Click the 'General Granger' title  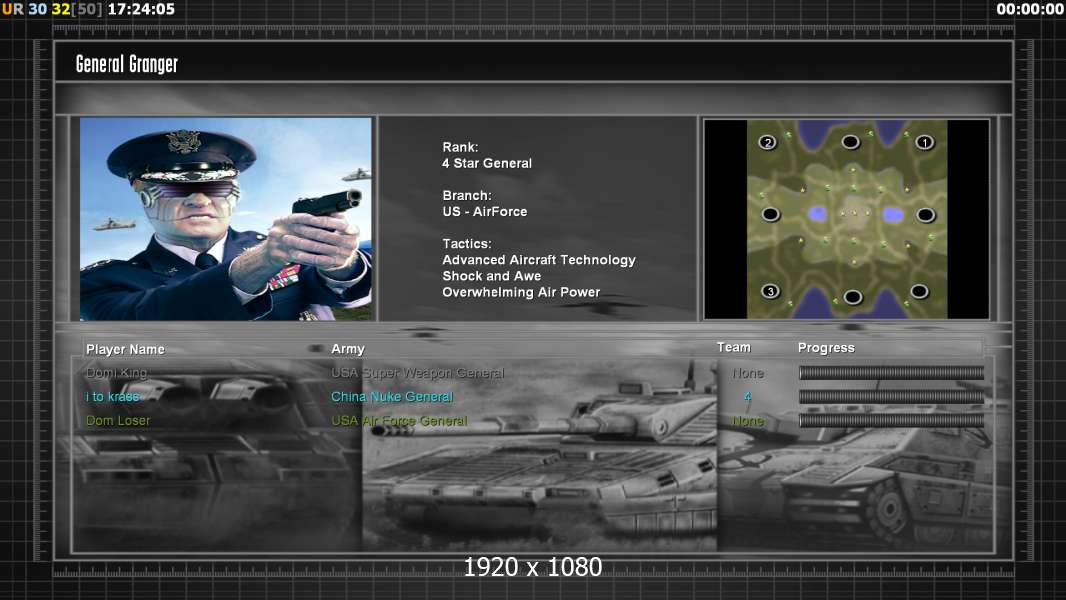[126, 64]
